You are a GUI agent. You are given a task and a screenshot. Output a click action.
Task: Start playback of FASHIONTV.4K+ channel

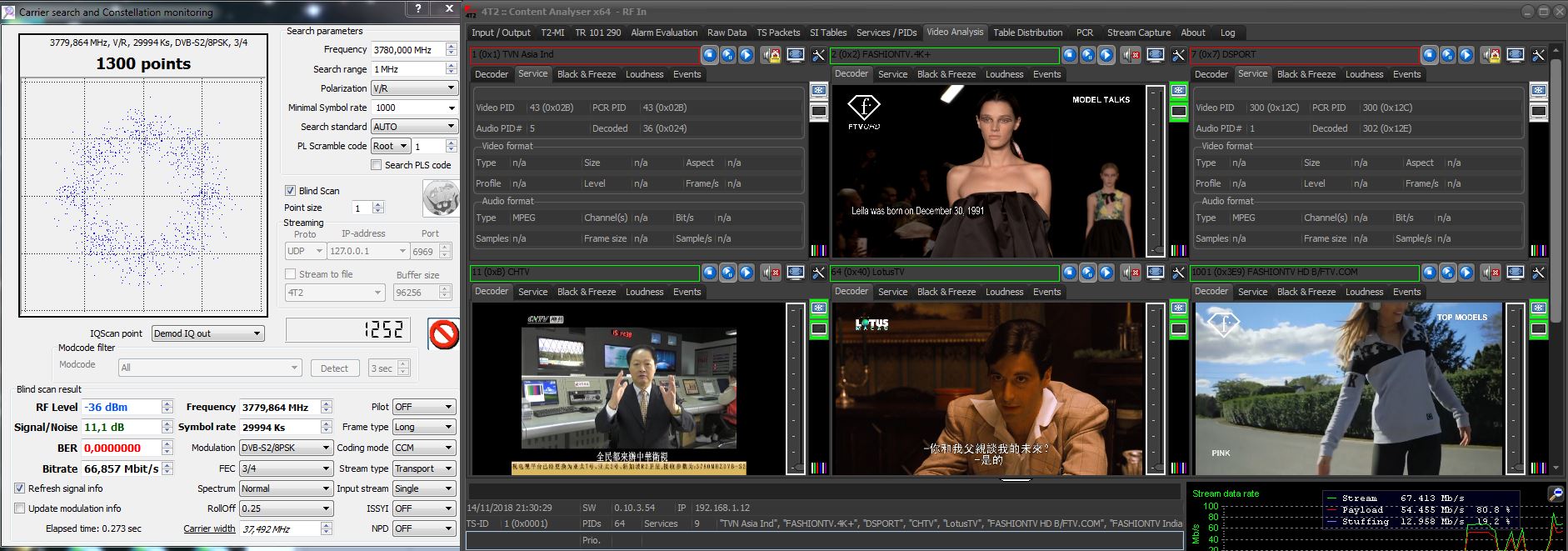(x=1106, y=55)
